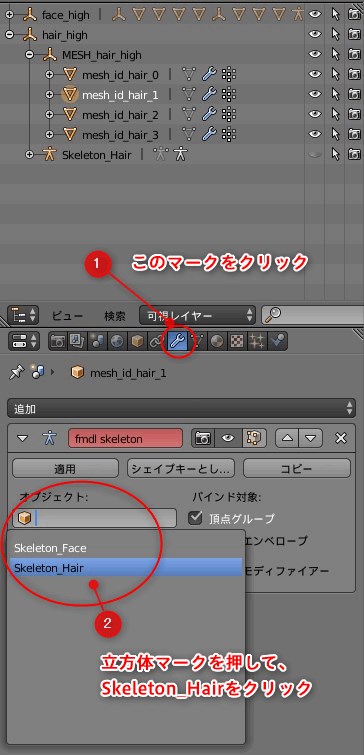Screen dimensions: 364x755
Task: Open the 可視レイヤー display mode dropdown
Action: (x=197, y=316)
